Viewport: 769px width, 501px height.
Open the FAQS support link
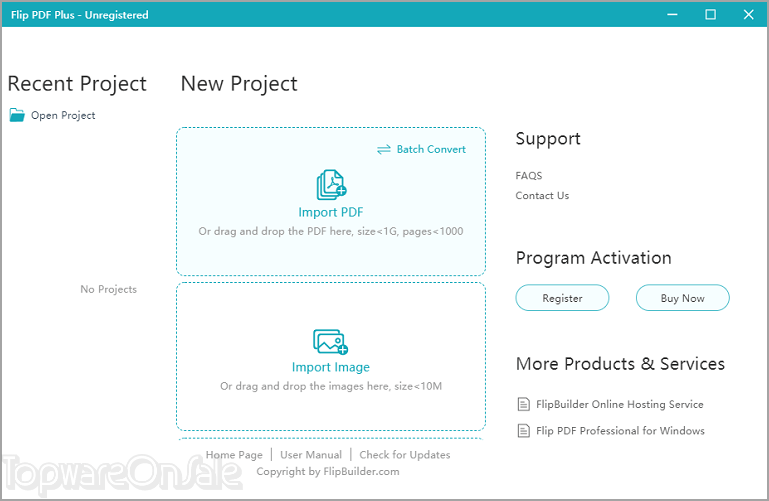click(x=529, y=175)
